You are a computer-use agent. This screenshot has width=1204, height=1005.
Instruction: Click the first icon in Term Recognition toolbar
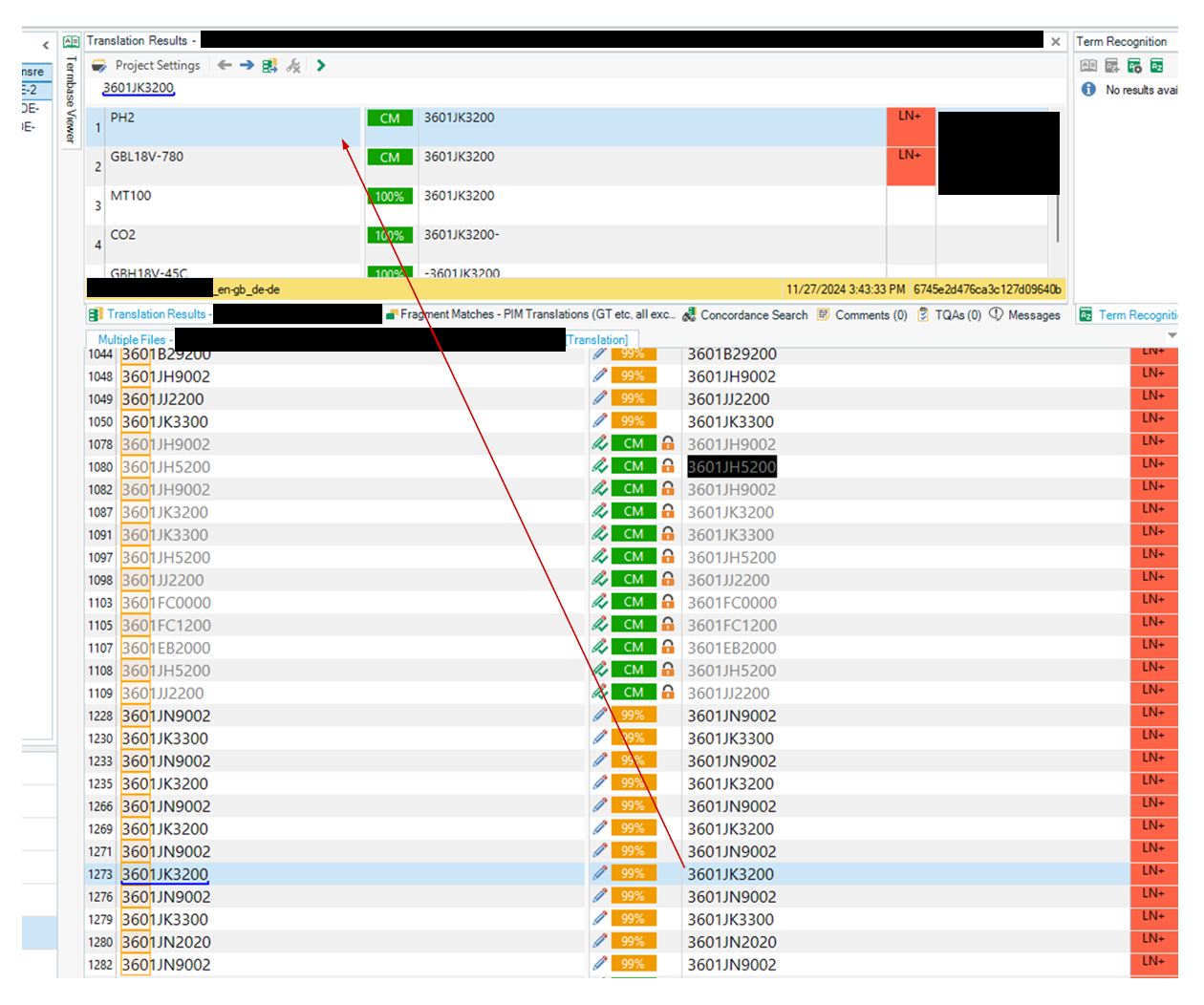click(1087, 66)
